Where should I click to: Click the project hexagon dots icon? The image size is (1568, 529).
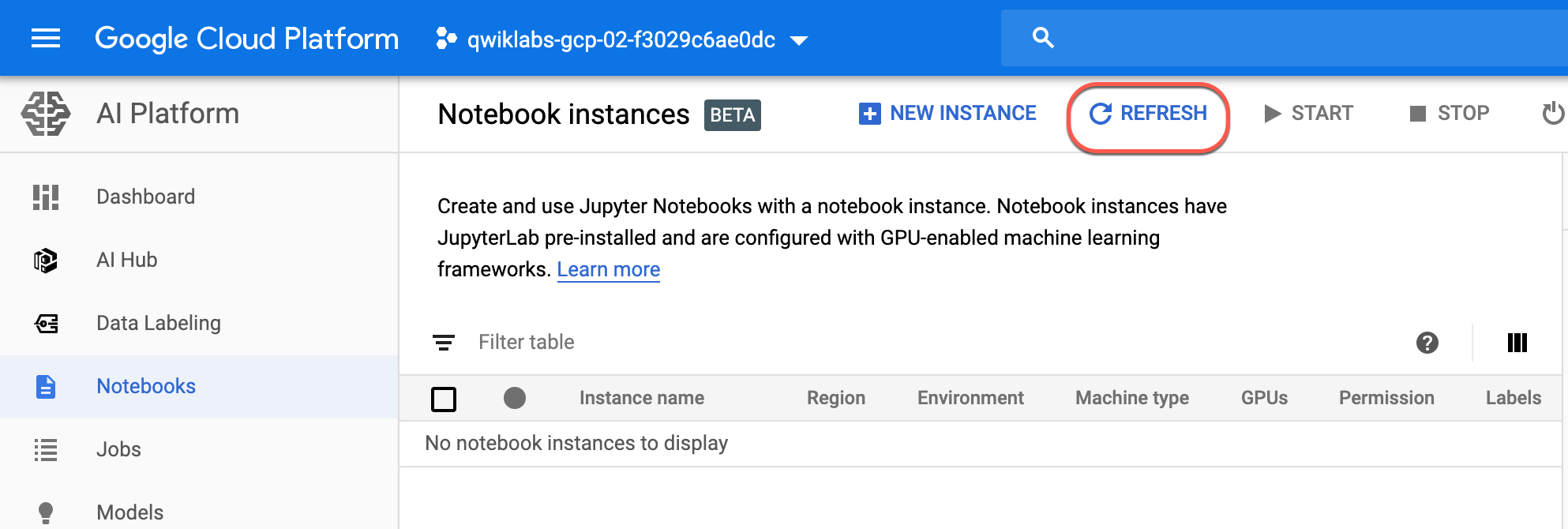point(446,39)
